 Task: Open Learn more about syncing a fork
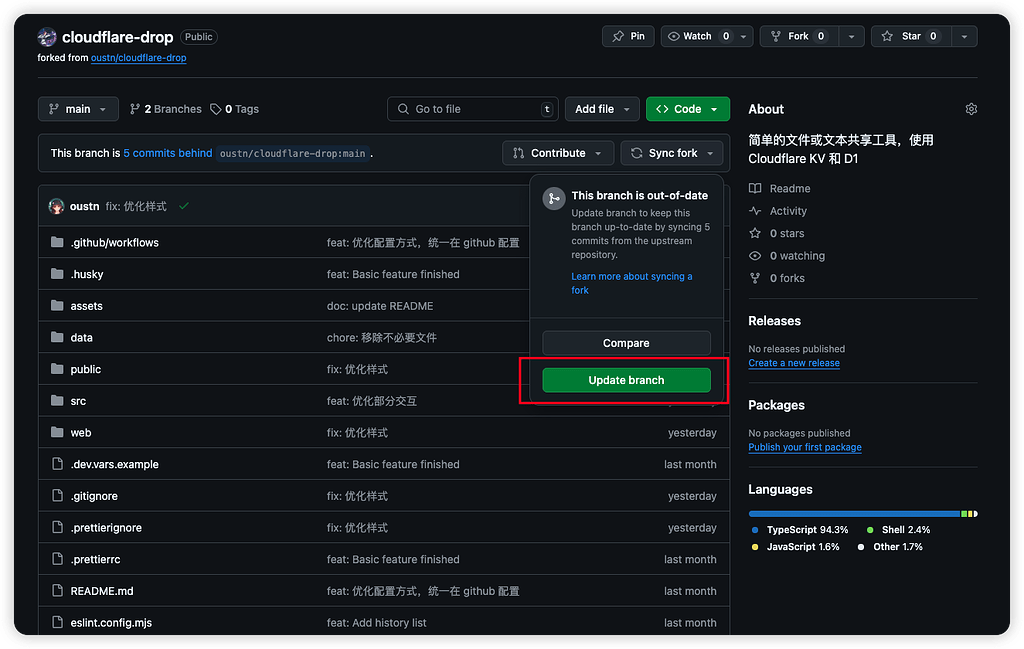click(632, 283)
